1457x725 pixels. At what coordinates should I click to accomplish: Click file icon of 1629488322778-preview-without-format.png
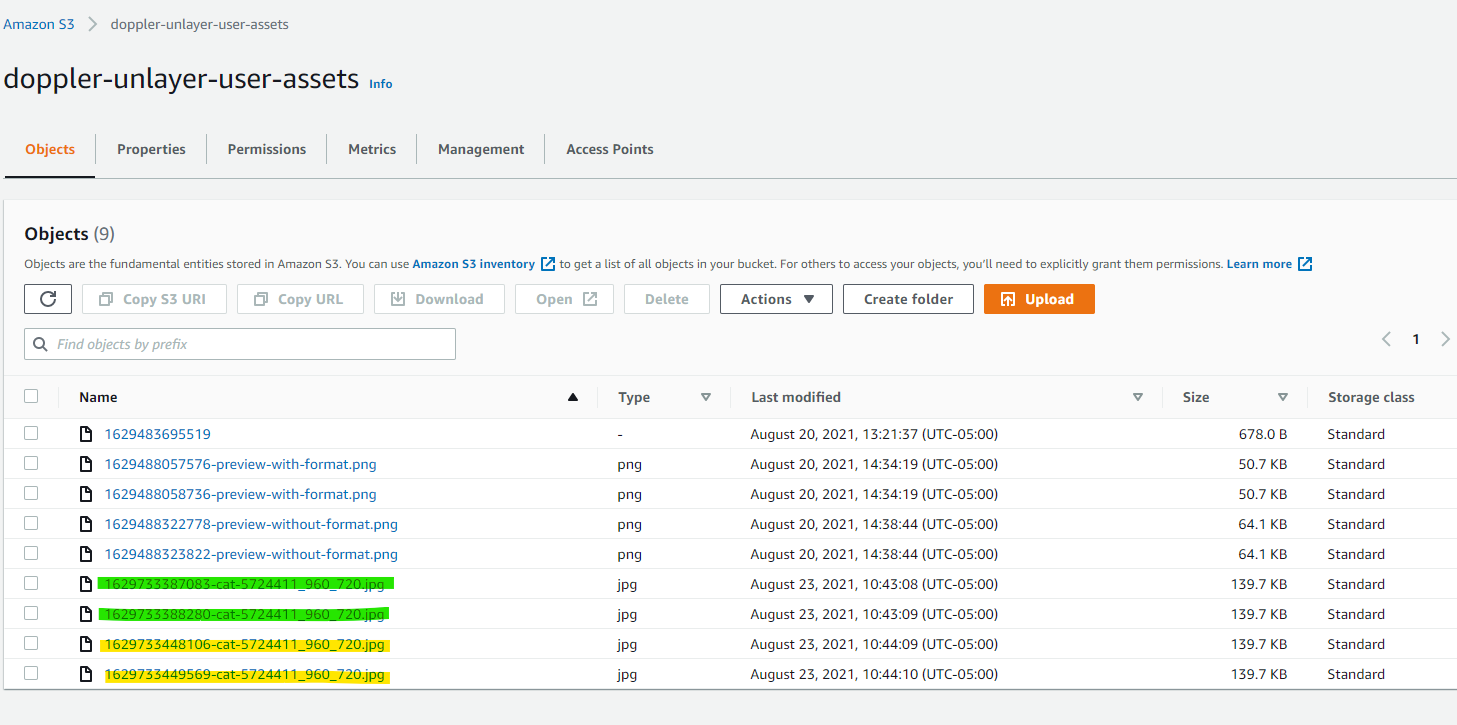pos(86,524)
